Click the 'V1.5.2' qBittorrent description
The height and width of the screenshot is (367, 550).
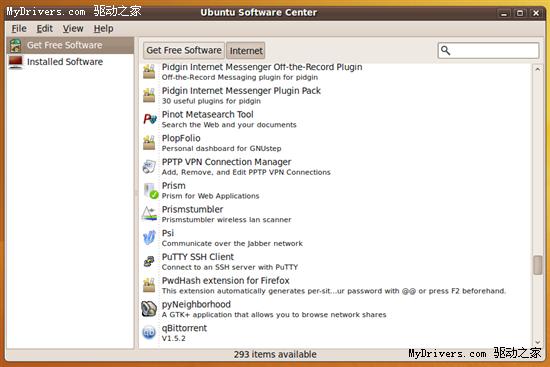coord(173,339)
